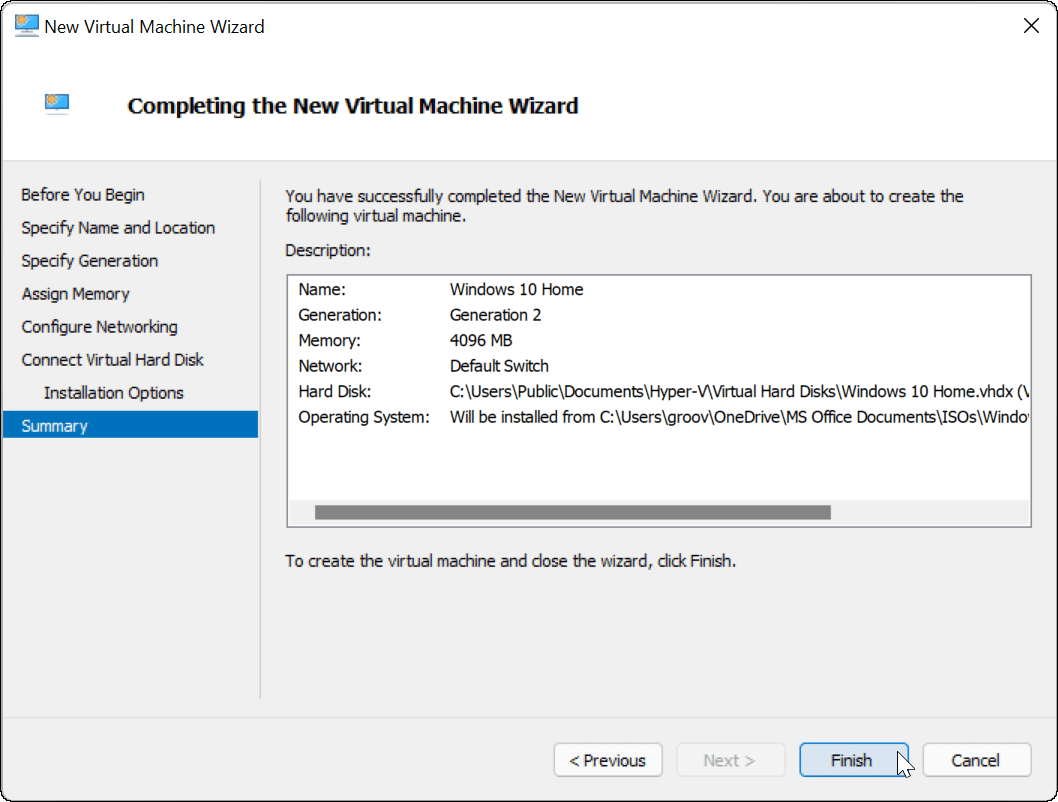The width and height of the screenshot is (1058, 802).
Task: Click the Operating System install path line
Action: pos(738,417)
